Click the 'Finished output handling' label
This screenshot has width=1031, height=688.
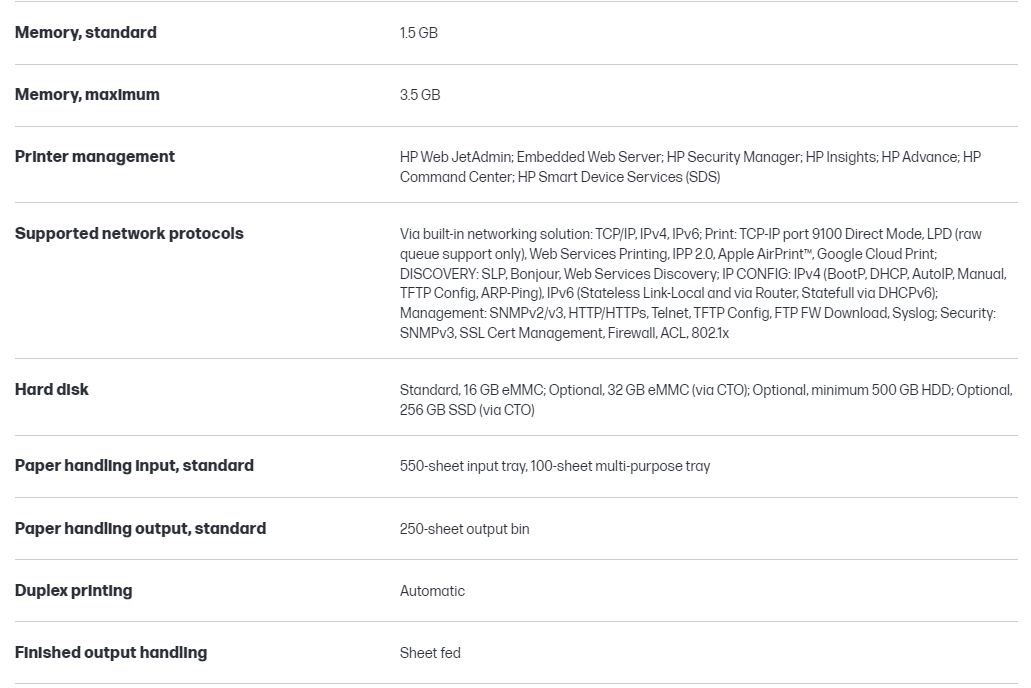111,653
